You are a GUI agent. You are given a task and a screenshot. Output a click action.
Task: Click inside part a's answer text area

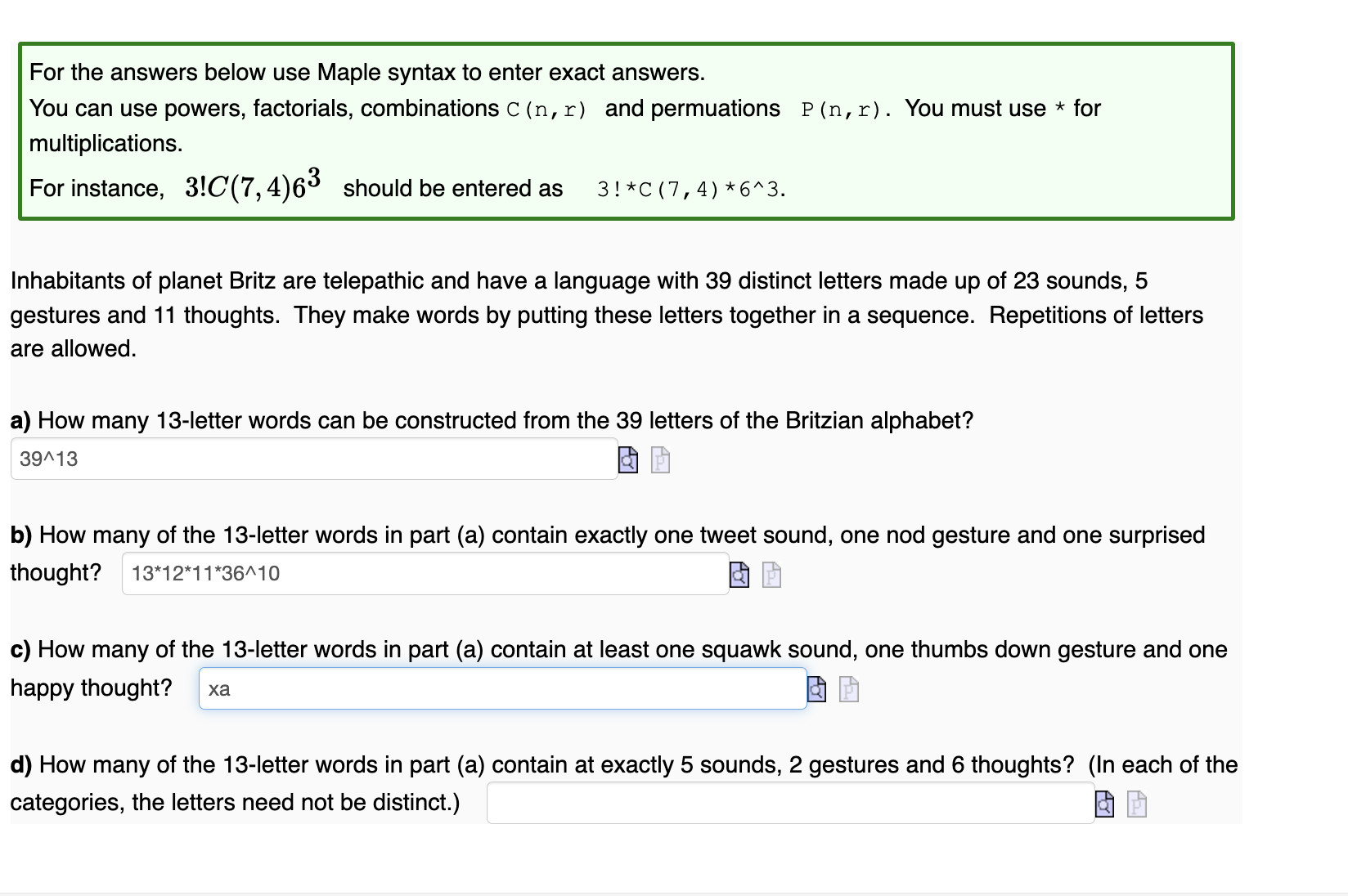(x=315, y=459)
